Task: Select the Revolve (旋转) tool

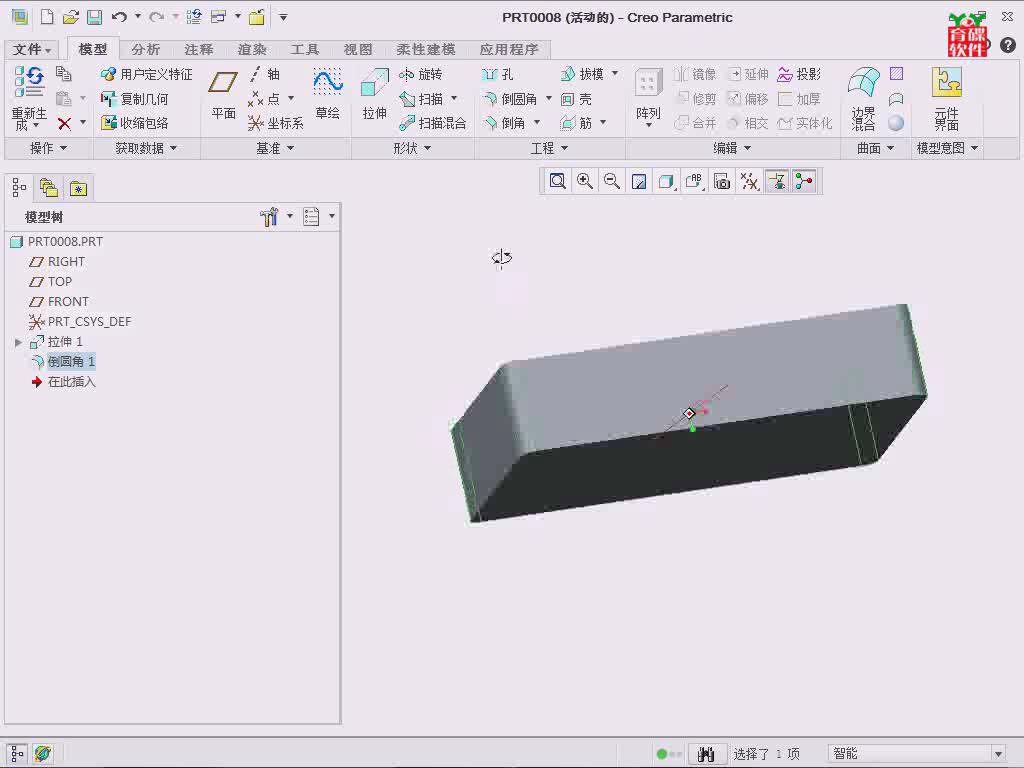Action: [x=421, y=74]
